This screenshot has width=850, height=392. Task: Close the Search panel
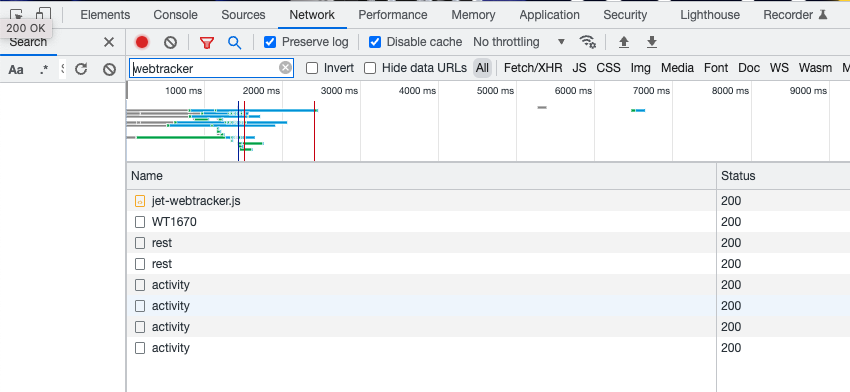coord(109,42)
